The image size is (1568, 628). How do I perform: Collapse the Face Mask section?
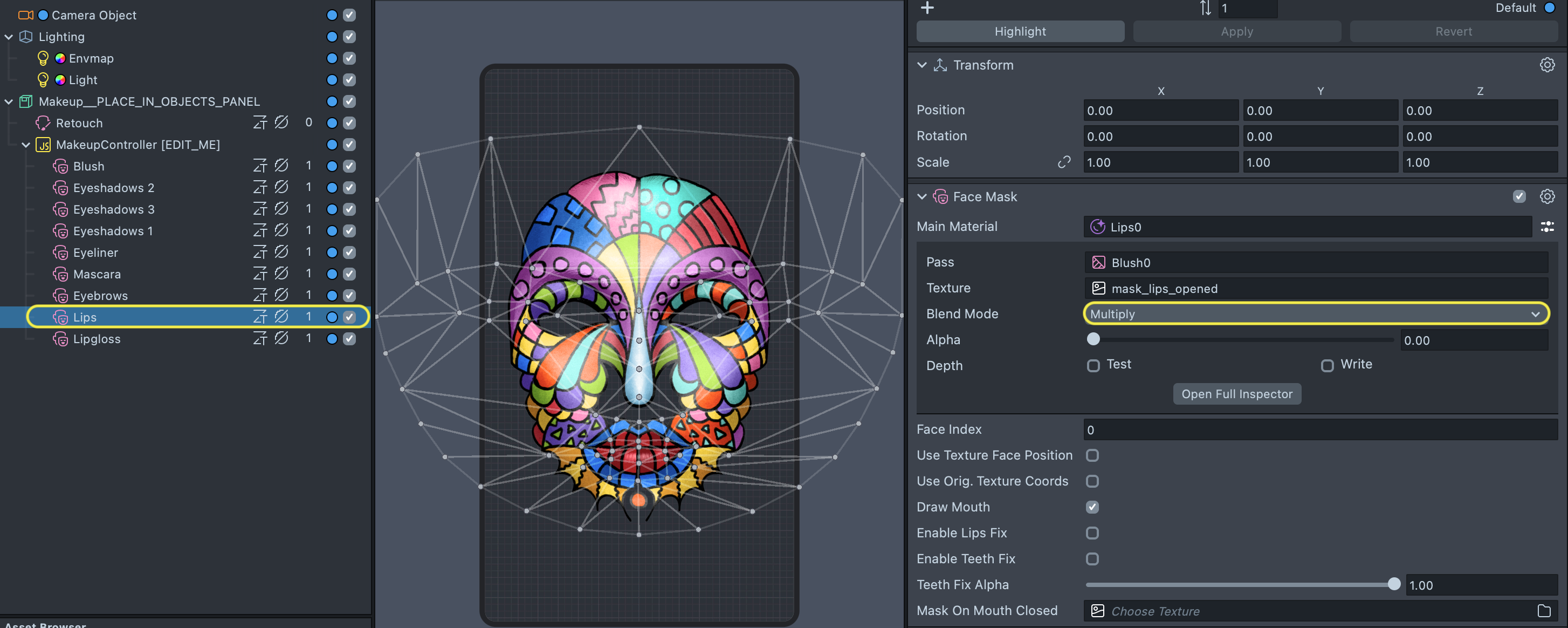(921, 197)
